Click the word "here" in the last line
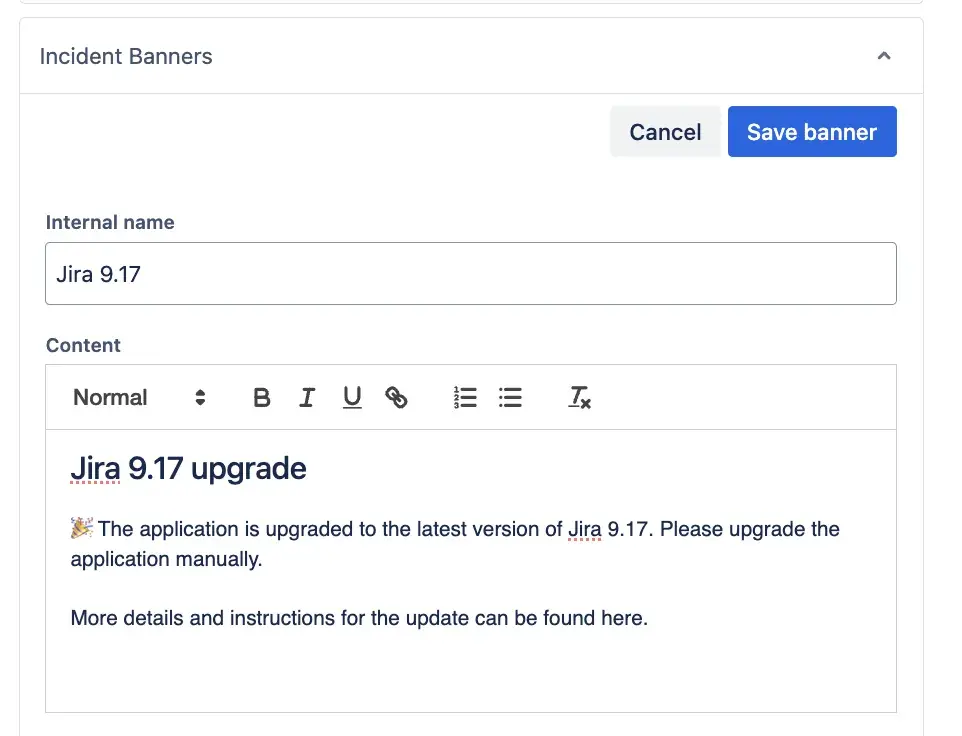 622,618
